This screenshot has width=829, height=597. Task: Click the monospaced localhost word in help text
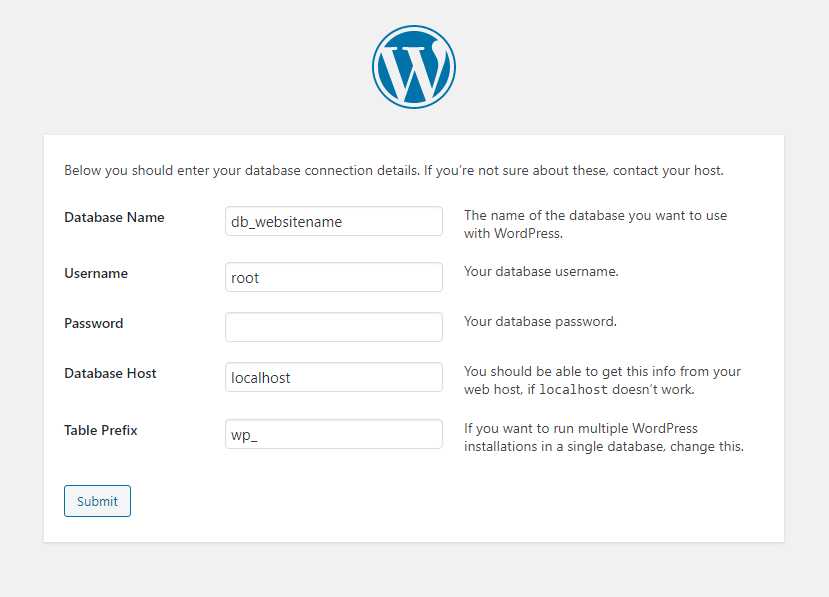[573, 390]
